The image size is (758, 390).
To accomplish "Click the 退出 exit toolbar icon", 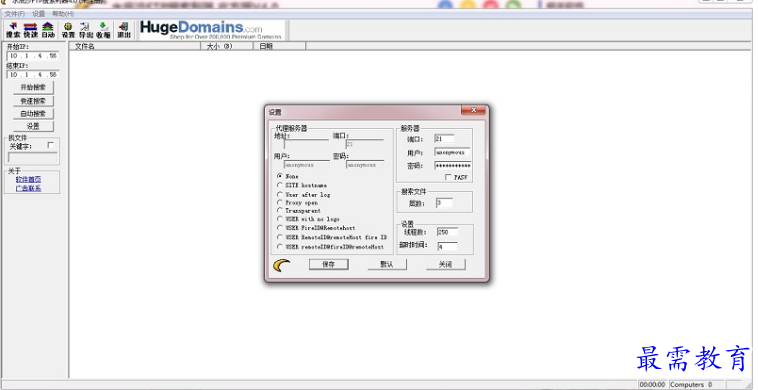I will [124, 30].
